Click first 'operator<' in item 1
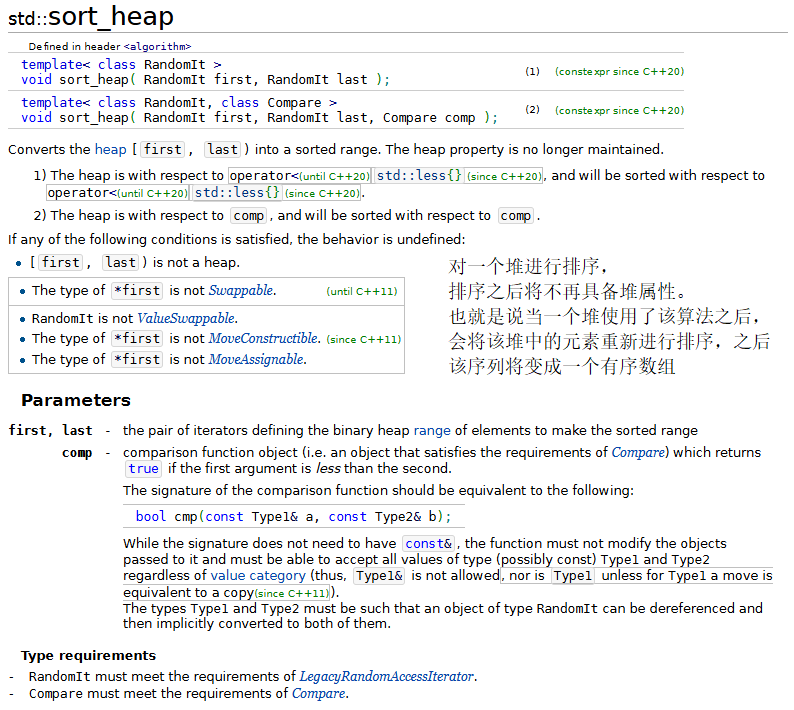Viewport: 794px width, 710px height. pyautogui.click(x=264, y=176)
